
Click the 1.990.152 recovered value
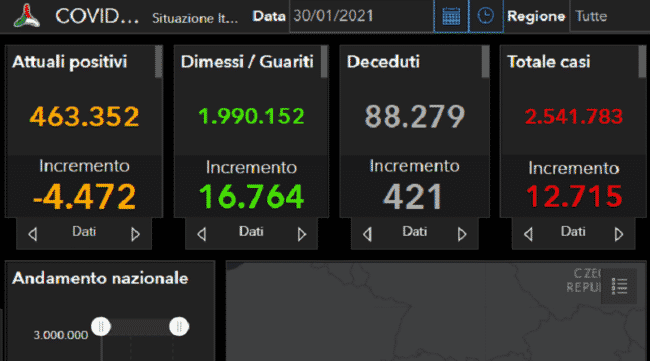point(251,116)
